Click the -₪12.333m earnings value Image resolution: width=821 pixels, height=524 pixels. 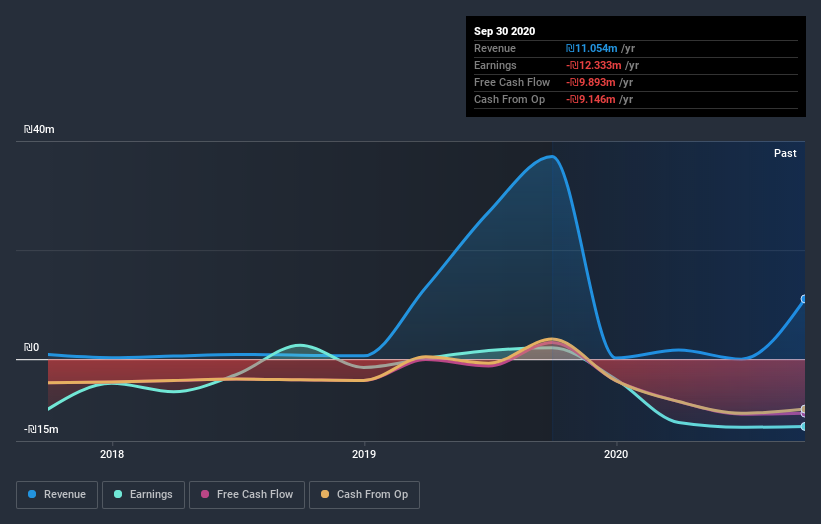(594, 65)
